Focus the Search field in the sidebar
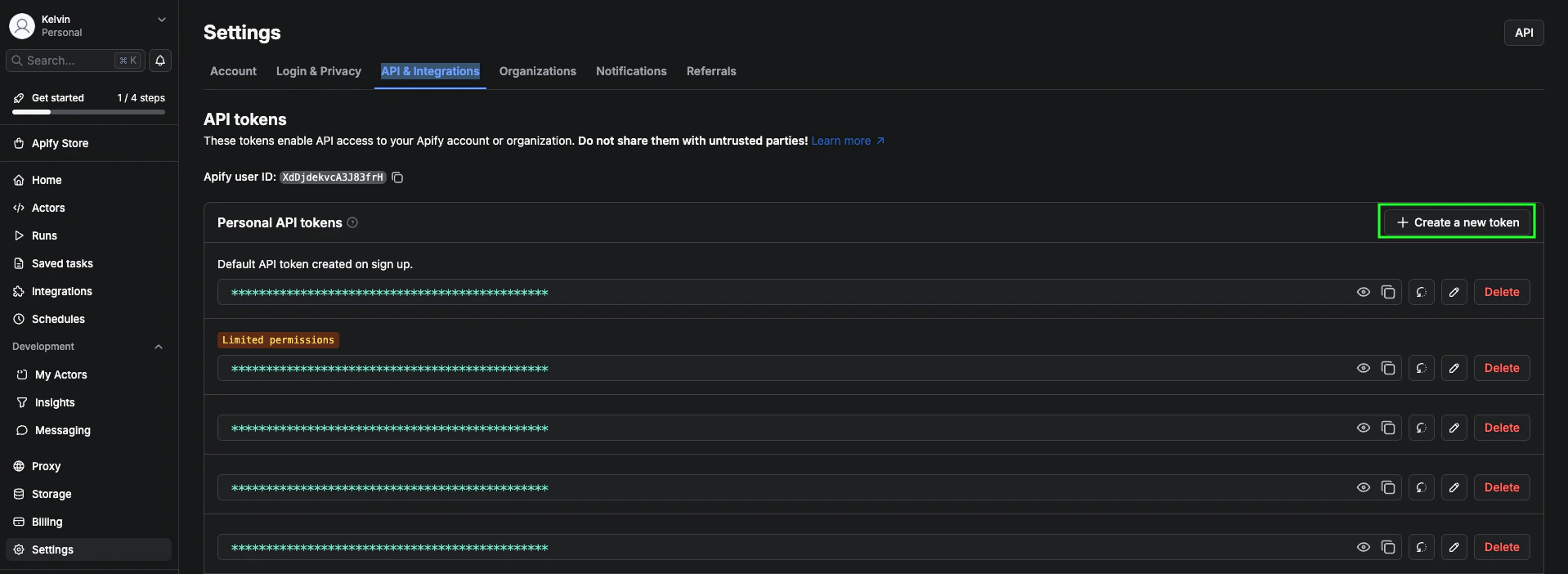Screen dimensions: 1568x574 [75, 61]
